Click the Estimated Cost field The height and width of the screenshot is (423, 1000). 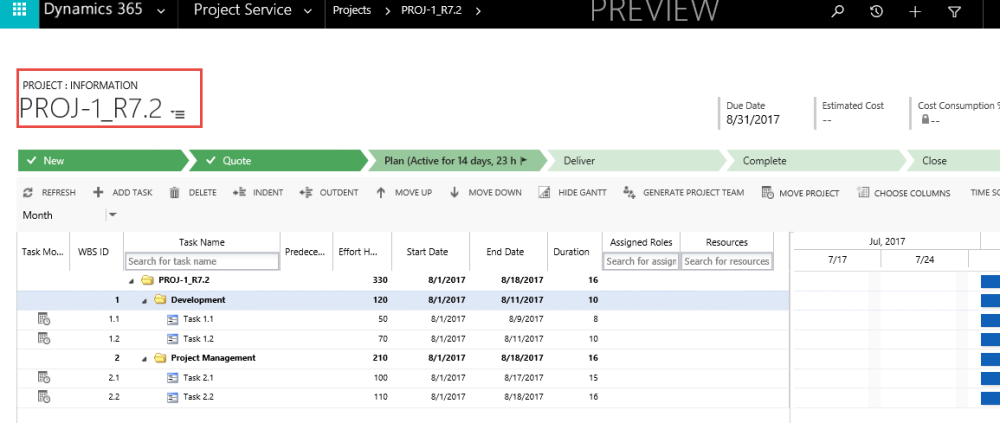pyautogui.click(x=853, y=113)
